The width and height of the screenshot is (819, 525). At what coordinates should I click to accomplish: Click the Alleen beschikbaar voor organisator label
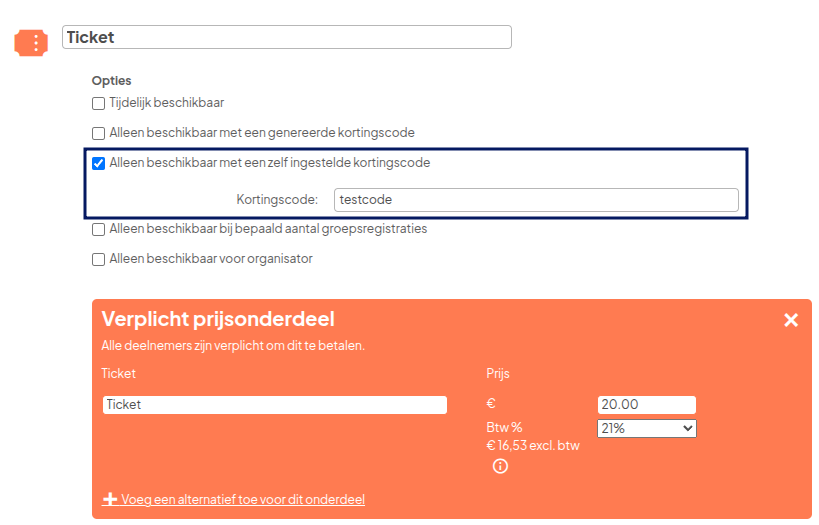[210, 259]
